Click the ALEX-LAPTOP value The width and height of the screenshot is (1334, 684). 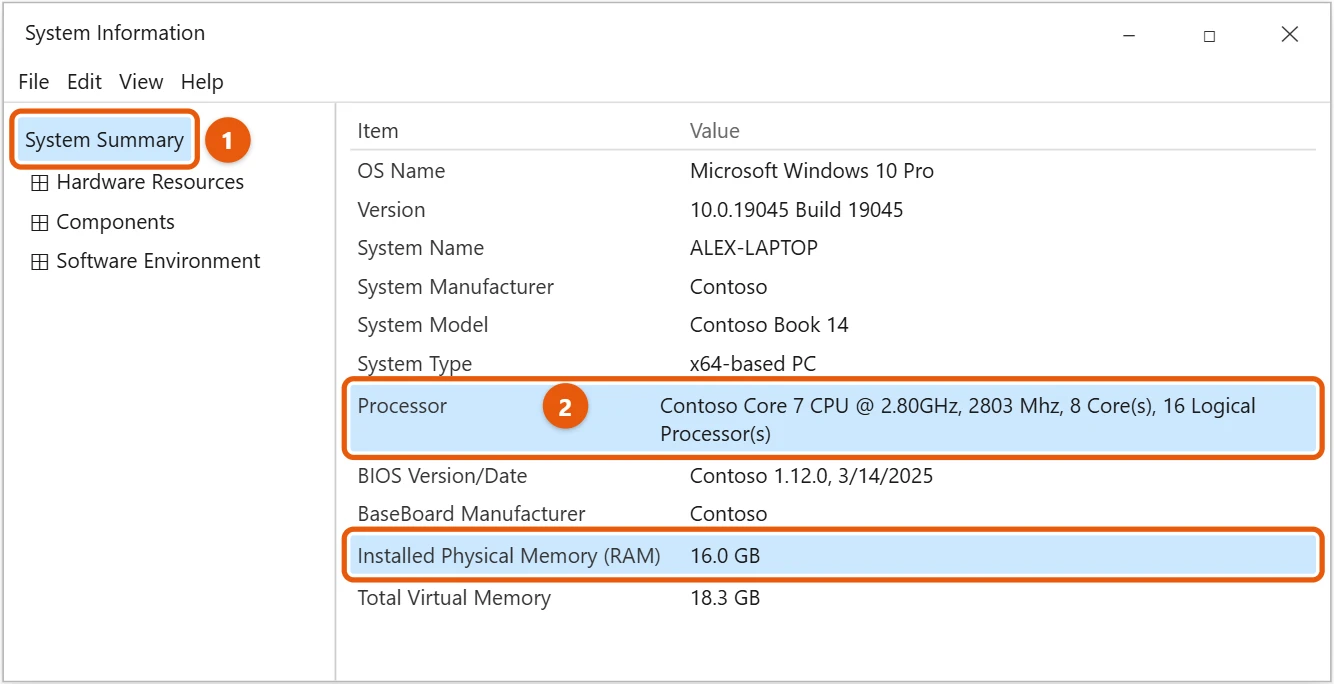click(754, 248)
